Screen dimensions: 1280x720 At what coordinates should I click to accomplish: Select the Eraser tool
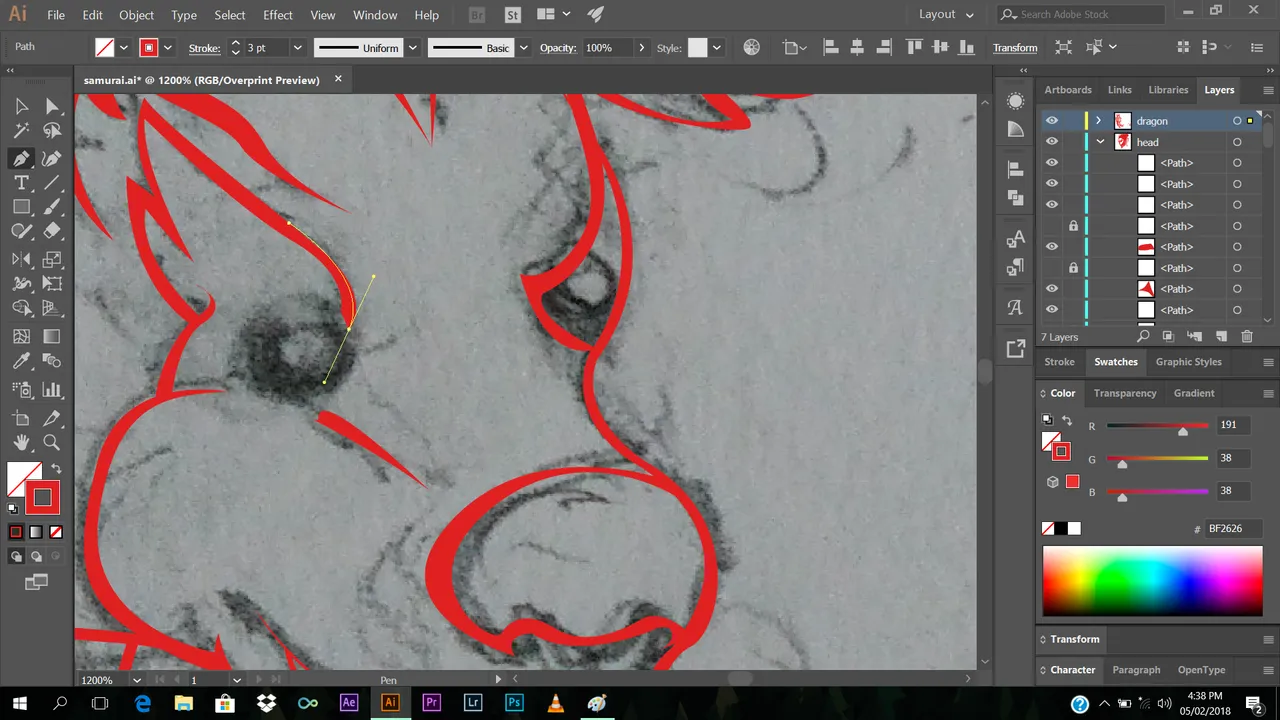pos(52,232)
